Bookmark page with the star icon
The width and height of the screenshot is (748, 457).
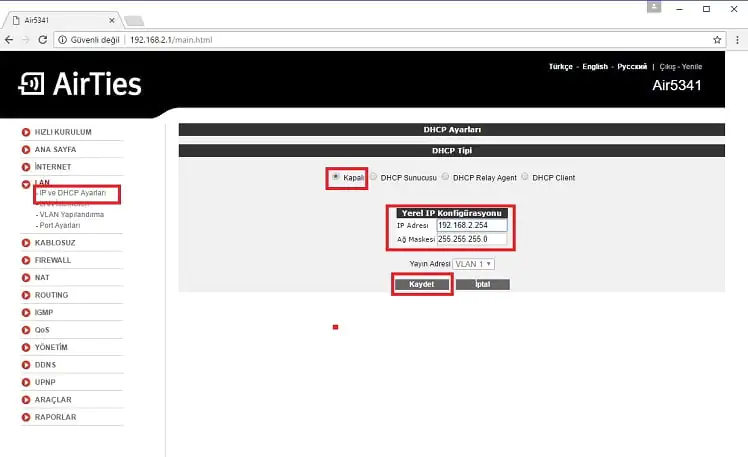(717, 40)
